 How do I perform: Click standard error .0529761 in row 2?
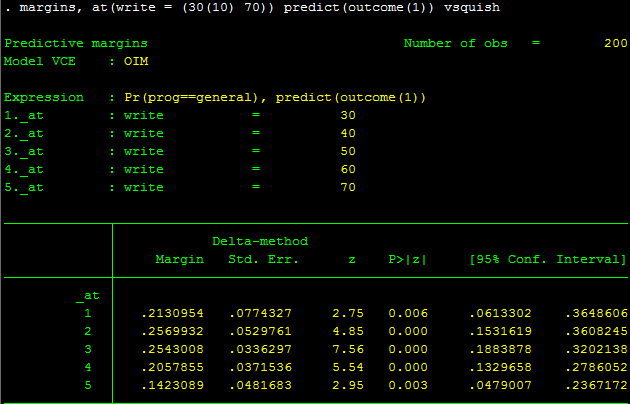click(260, 331)
